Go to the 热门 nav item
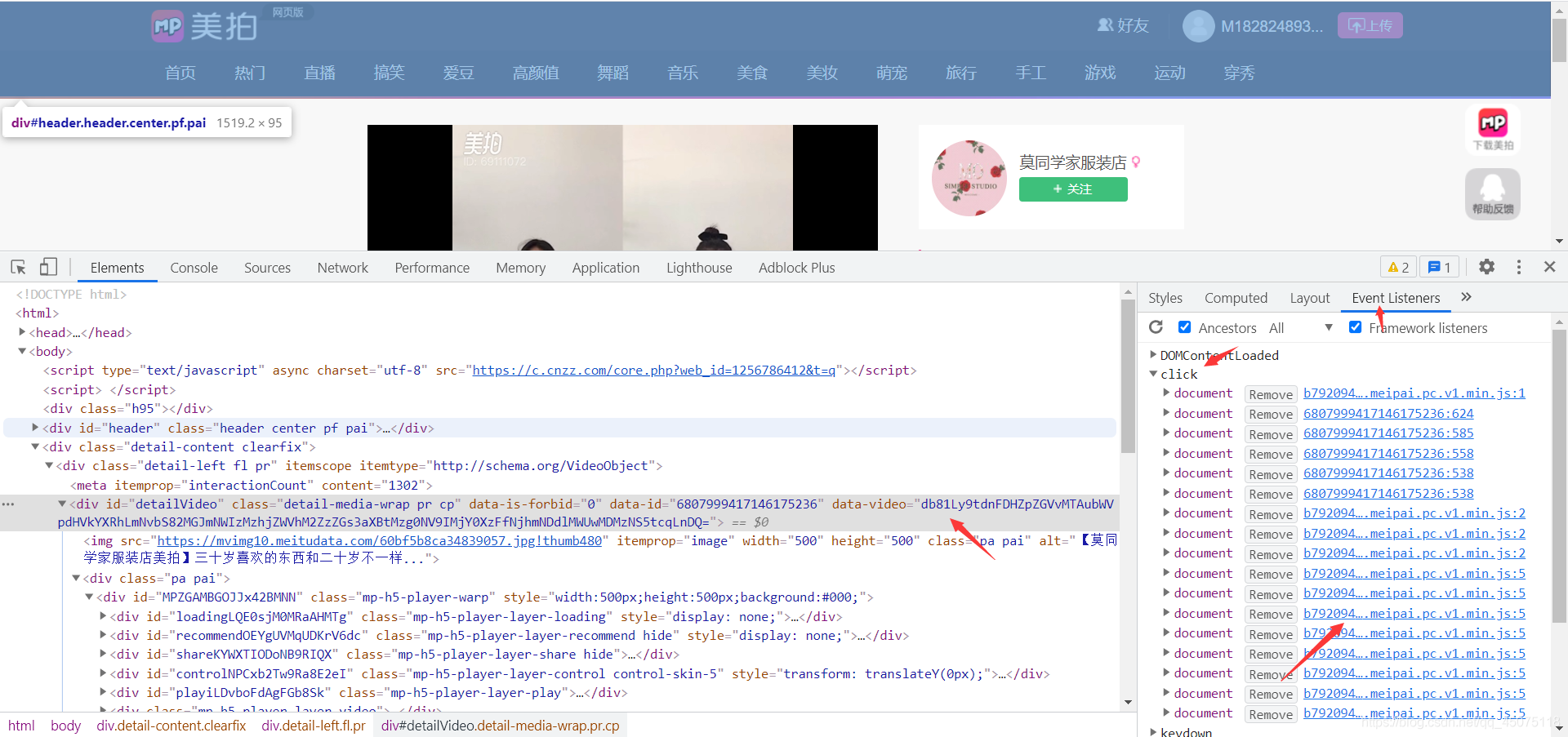1568x737 pixels. (250, 73)
